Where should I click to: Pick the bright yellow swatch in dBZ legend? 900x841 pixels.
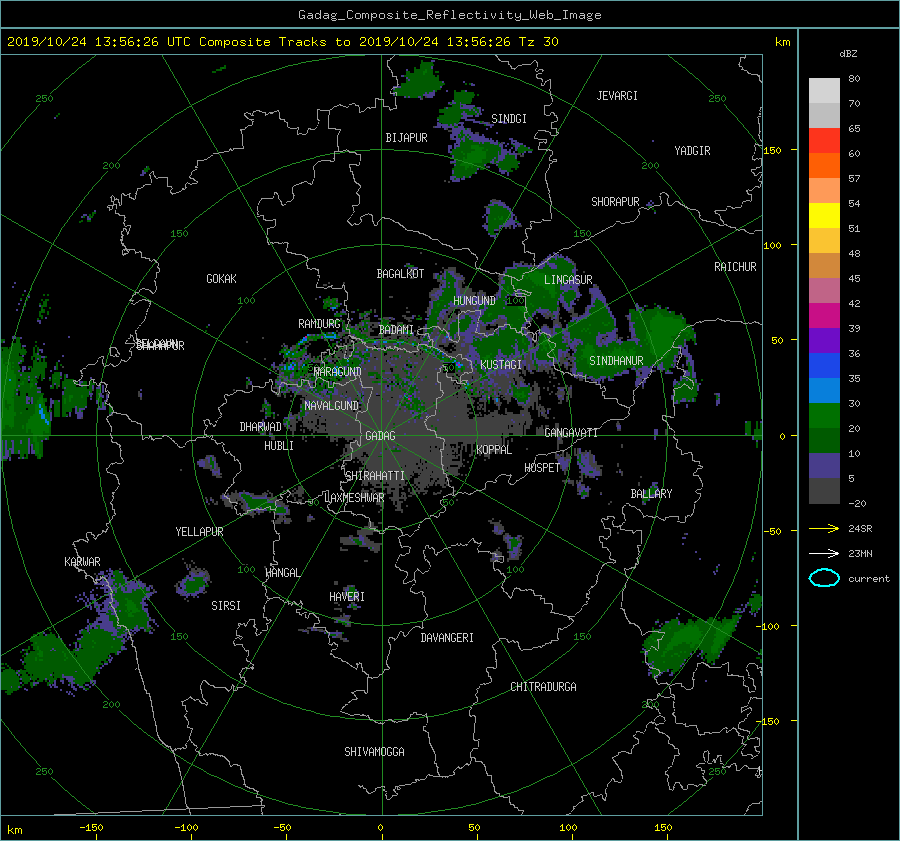(824, 215)
